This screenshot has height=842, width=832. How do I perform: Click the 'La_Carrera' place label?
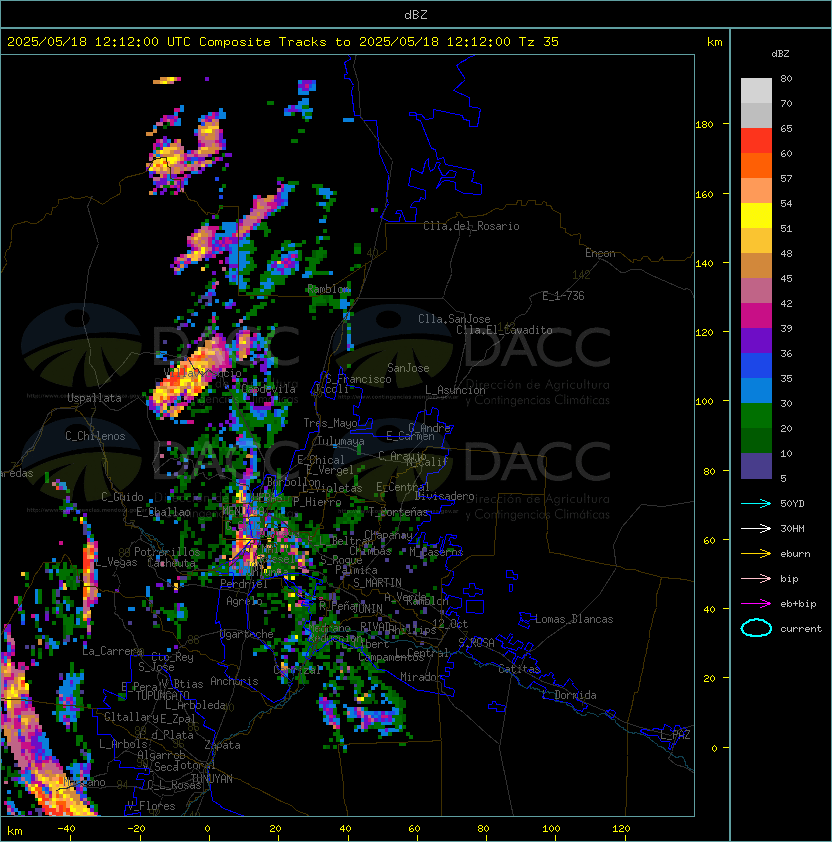[x=112, y=651]
